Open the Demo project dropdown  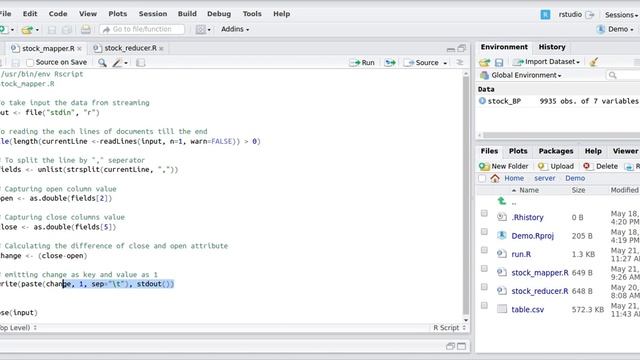(x=615, y=29)
